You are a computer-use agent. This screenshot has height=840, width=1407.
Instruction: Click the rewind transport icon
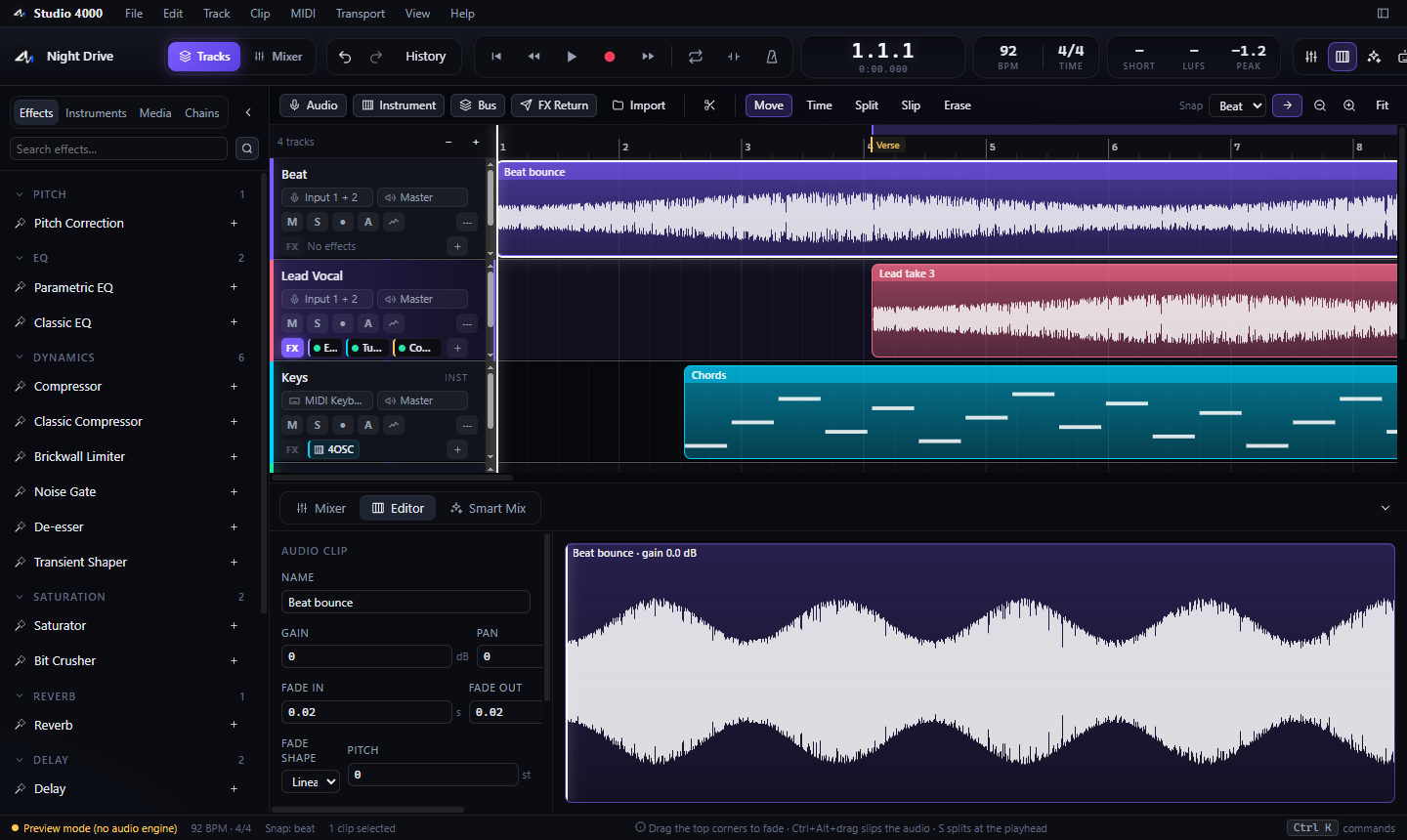[x=533, y=57]
